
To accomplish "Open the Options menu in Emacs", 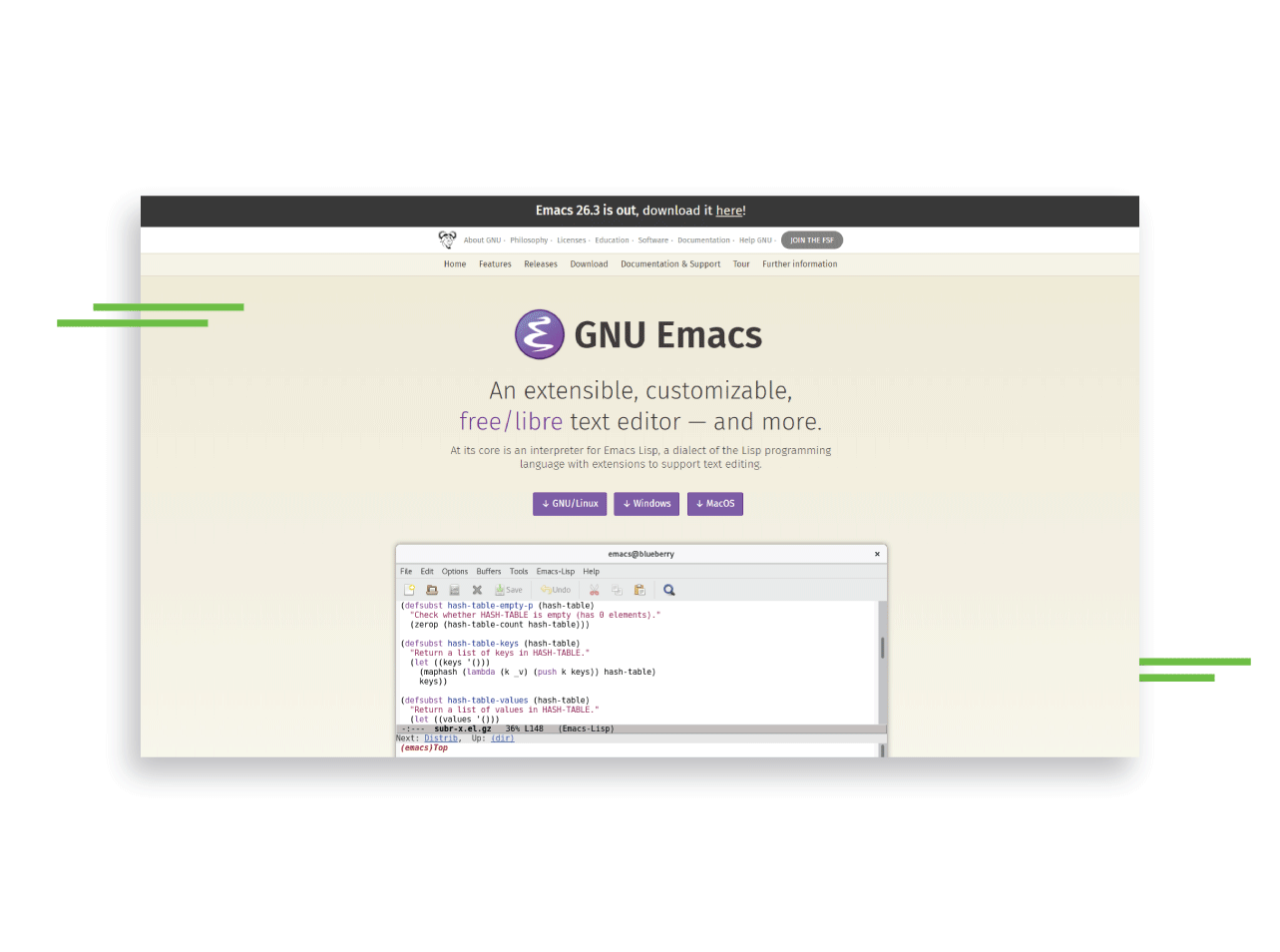I will tap(455, 572).
